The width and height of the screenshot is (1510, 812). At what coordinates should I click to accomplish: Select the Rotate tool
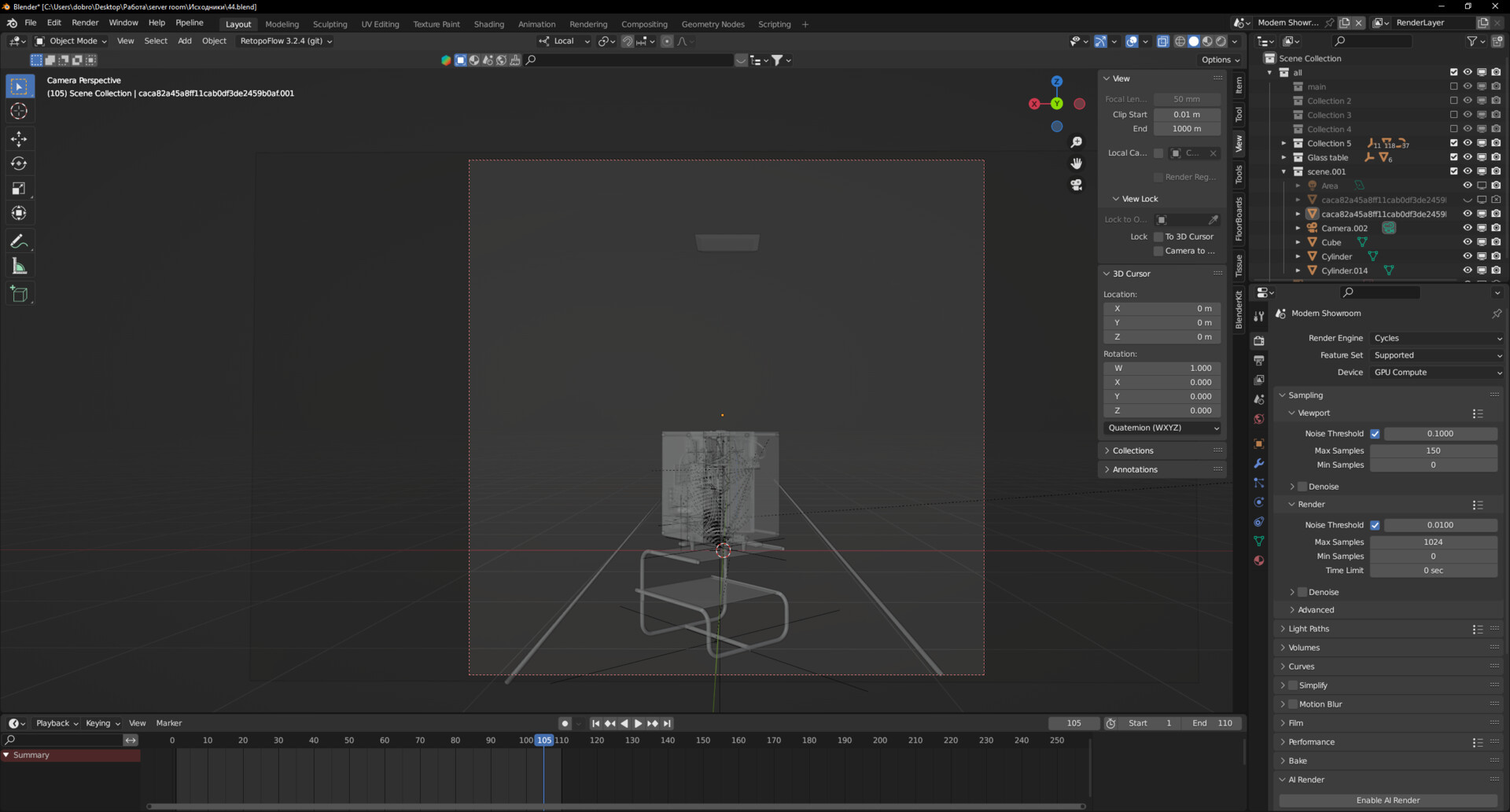(19, 164)
